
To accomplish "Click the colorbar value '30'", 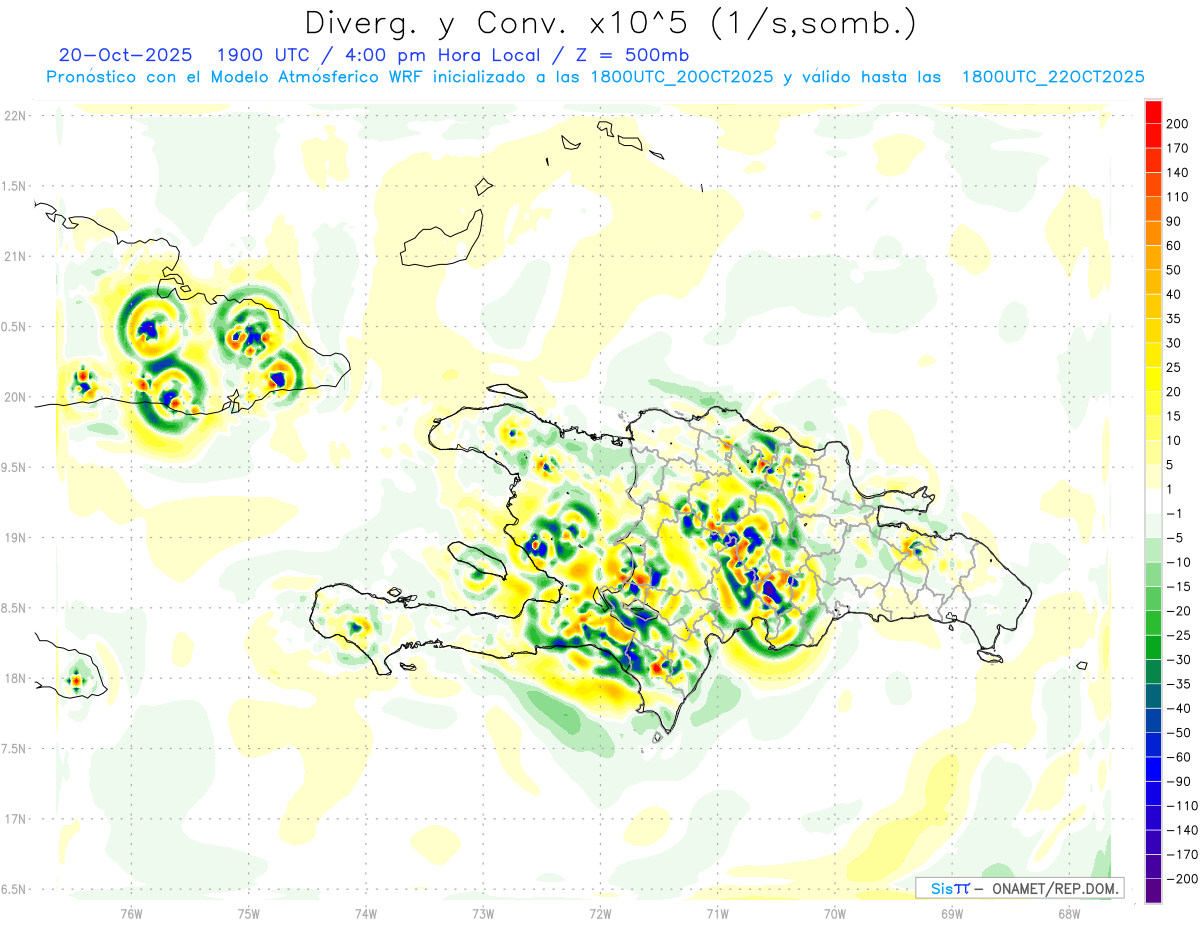I will (x=1175, y=343).
